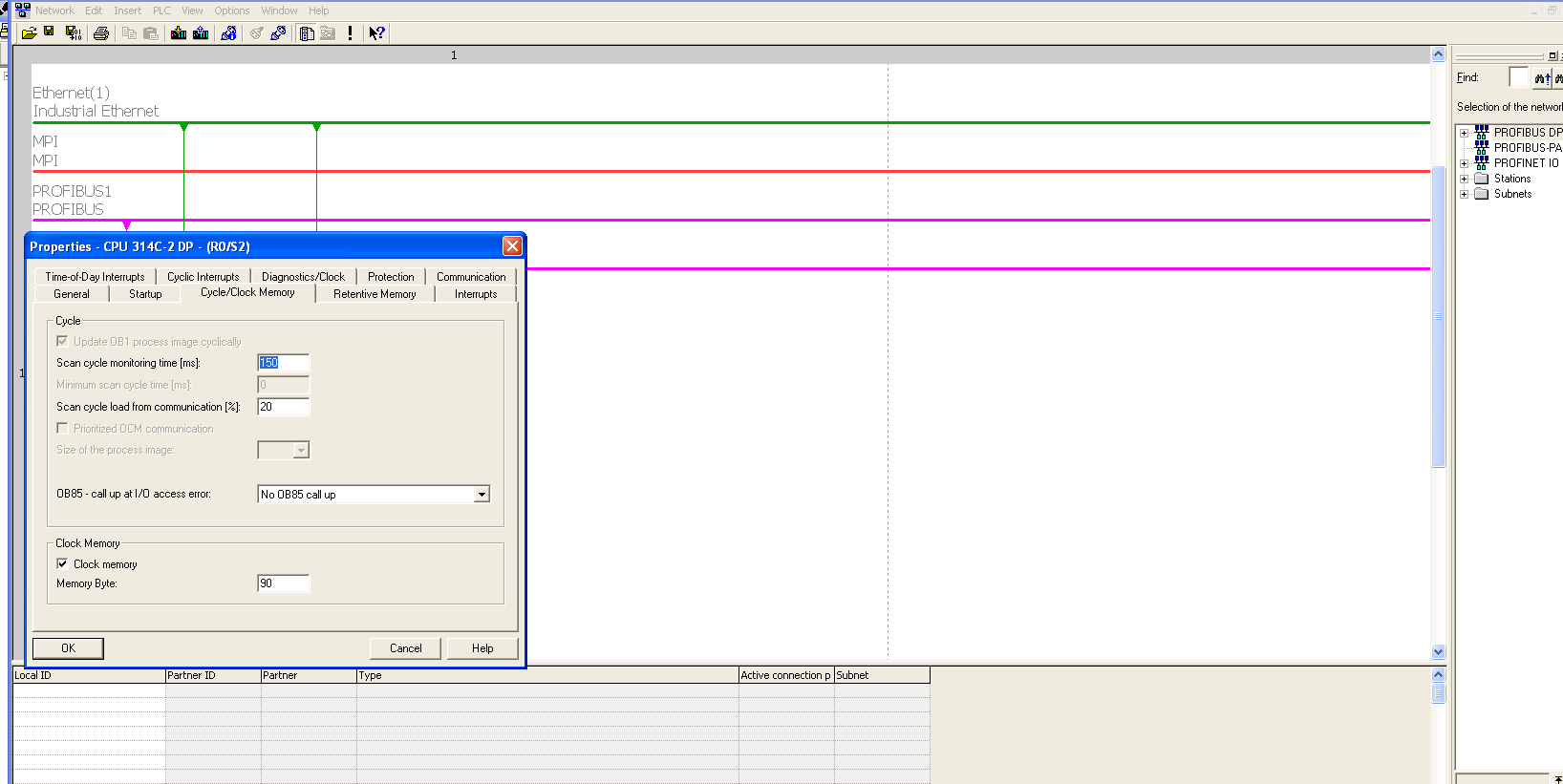The image size is (1563, 784).
Task: Click the Print toolbar icon
Action: click(101, 32)
